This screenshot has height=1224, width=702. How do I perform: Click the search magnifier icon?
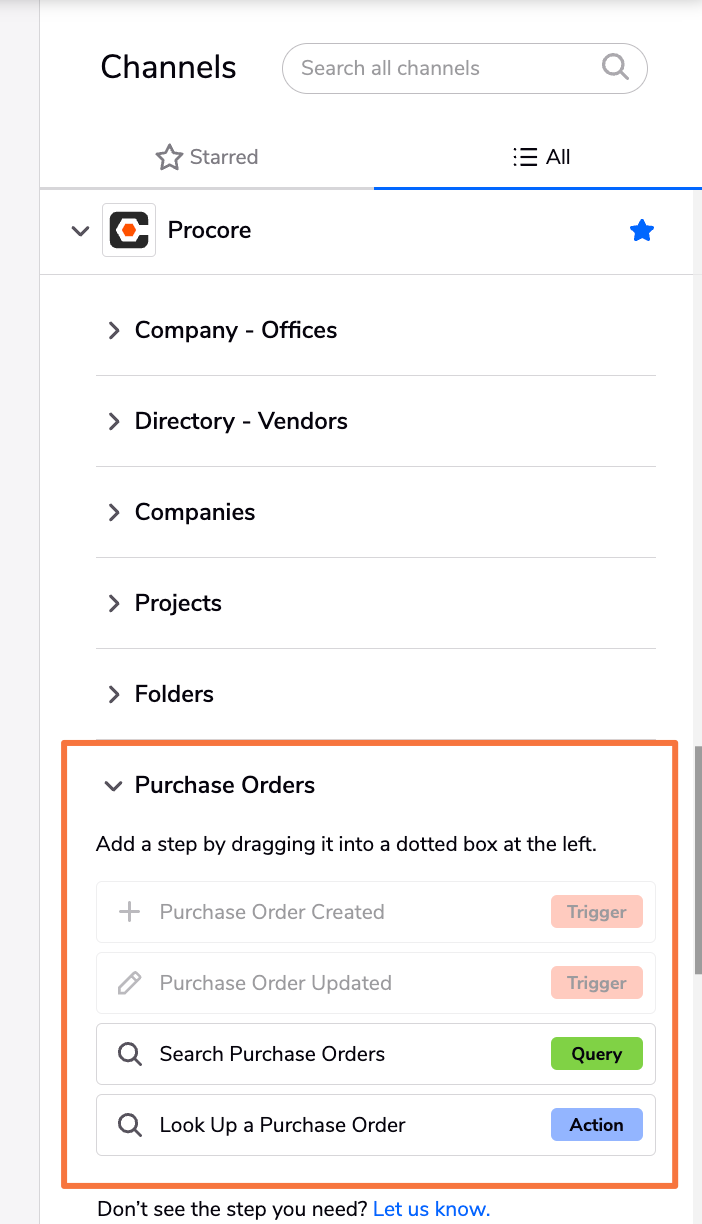point(615,68)
